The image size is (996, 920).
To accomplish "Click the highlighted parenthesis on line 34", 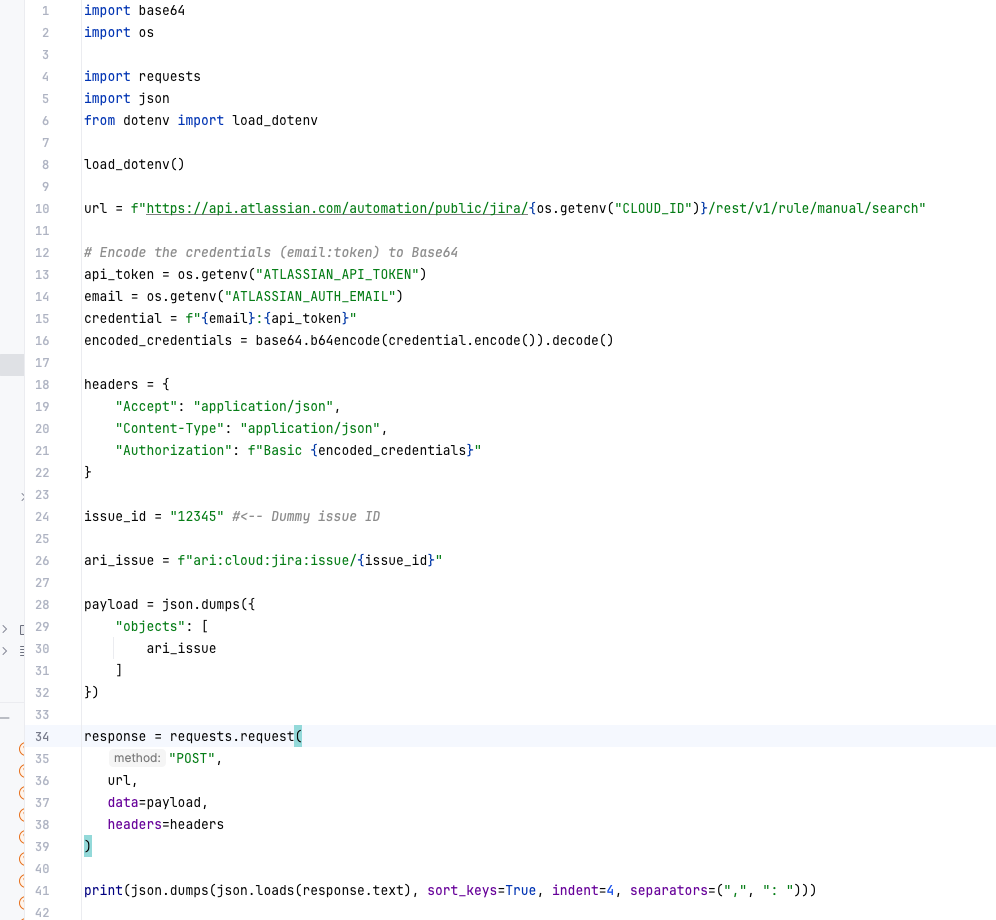I will click(297, 736).
